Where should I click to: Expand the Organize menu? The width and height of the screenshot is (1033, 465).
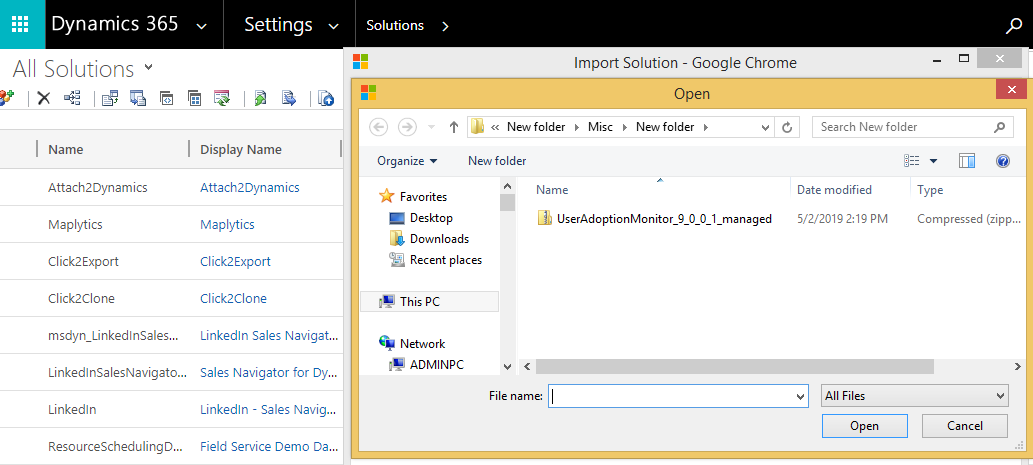(x=406, y=161)
